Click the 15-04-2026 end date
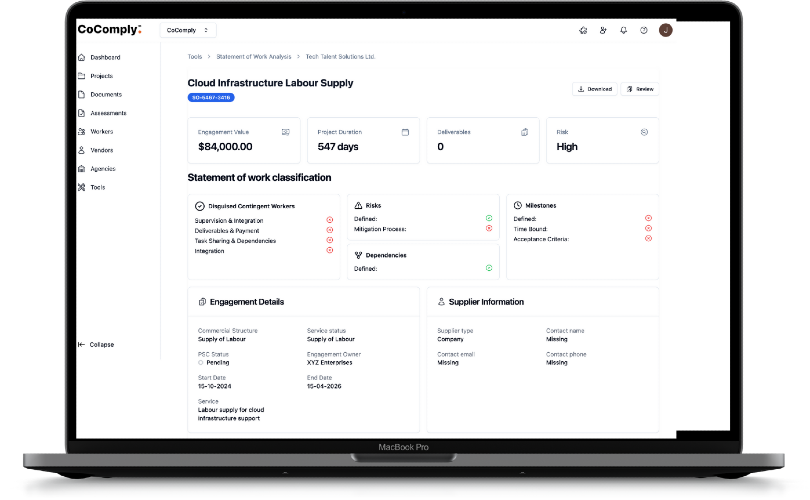This screenshot has width=810, height=500. pos(324,386)
